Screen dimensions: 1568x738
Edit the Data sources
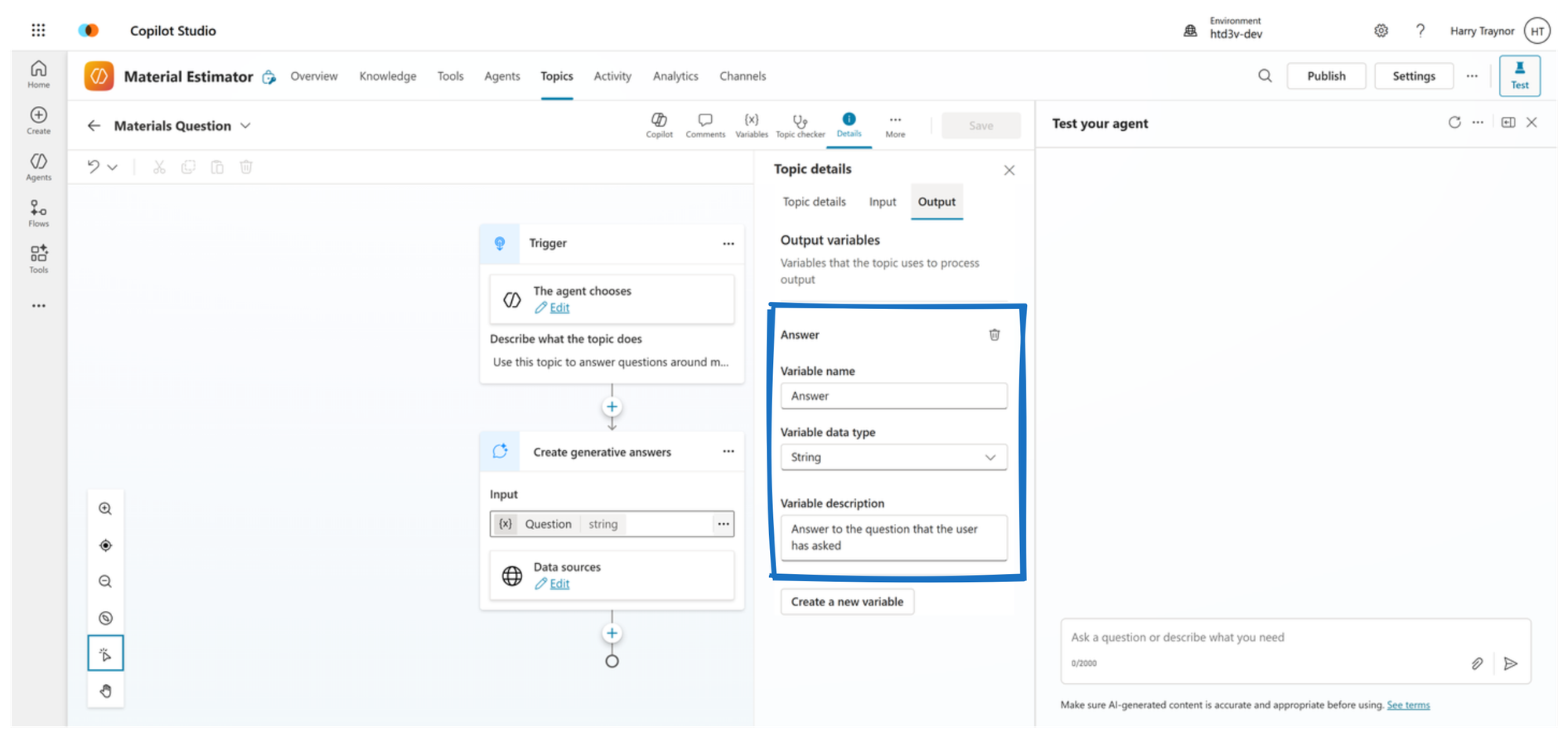click(x=559, y=583)
